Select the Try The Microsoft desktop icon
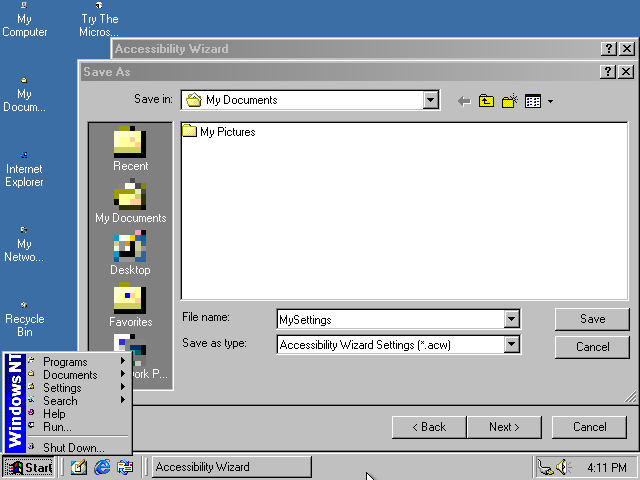 pyautogui.click(x=99, y=20)
